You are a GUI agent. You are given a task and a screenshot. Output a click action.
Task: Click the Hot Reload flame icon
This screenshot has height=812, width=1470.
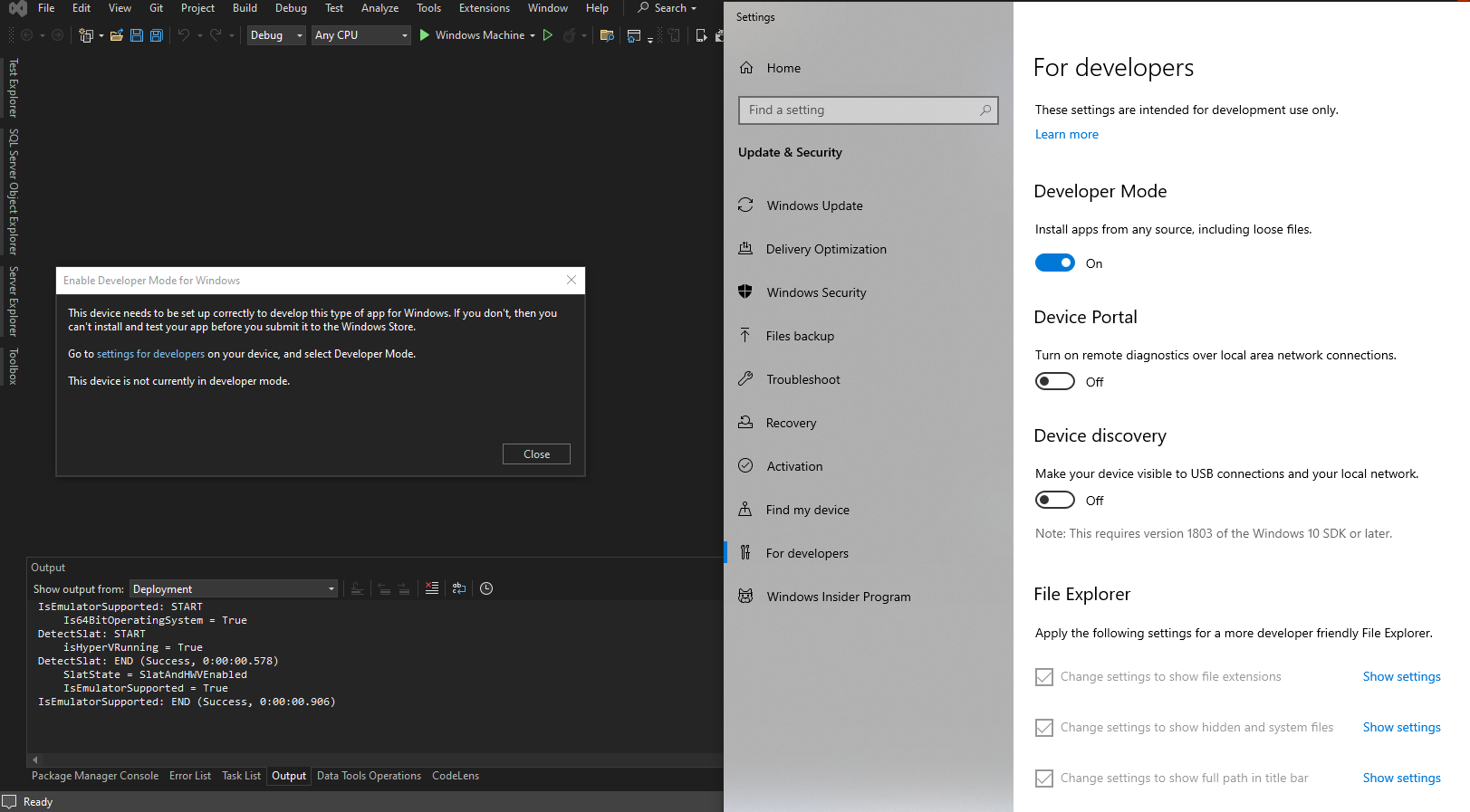pyautogui.click(x=570, y=35)
